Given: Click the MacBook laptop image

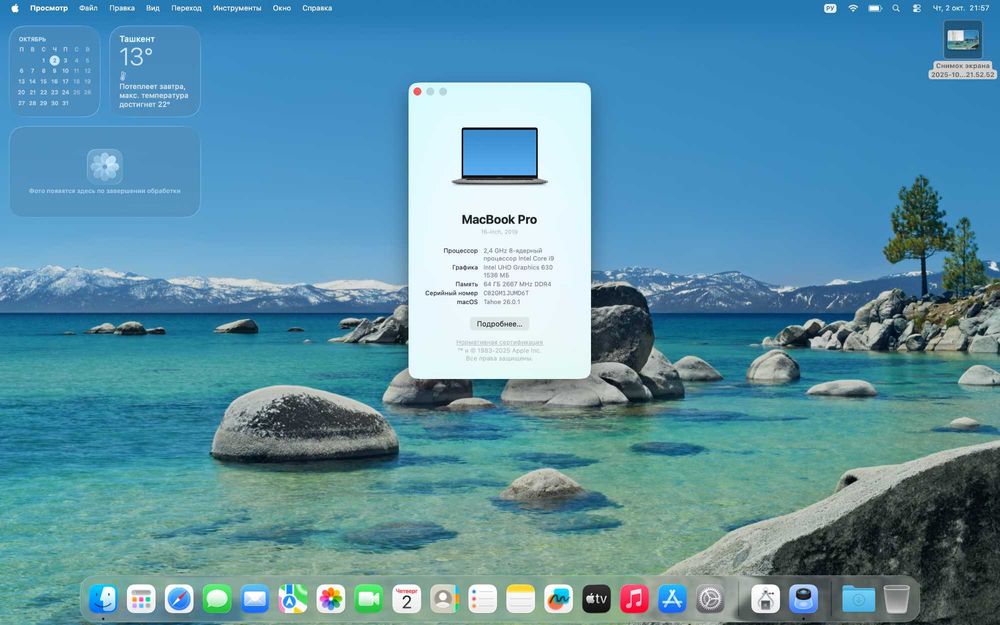Looking at the screenshot, I should (x=499, y=156).
